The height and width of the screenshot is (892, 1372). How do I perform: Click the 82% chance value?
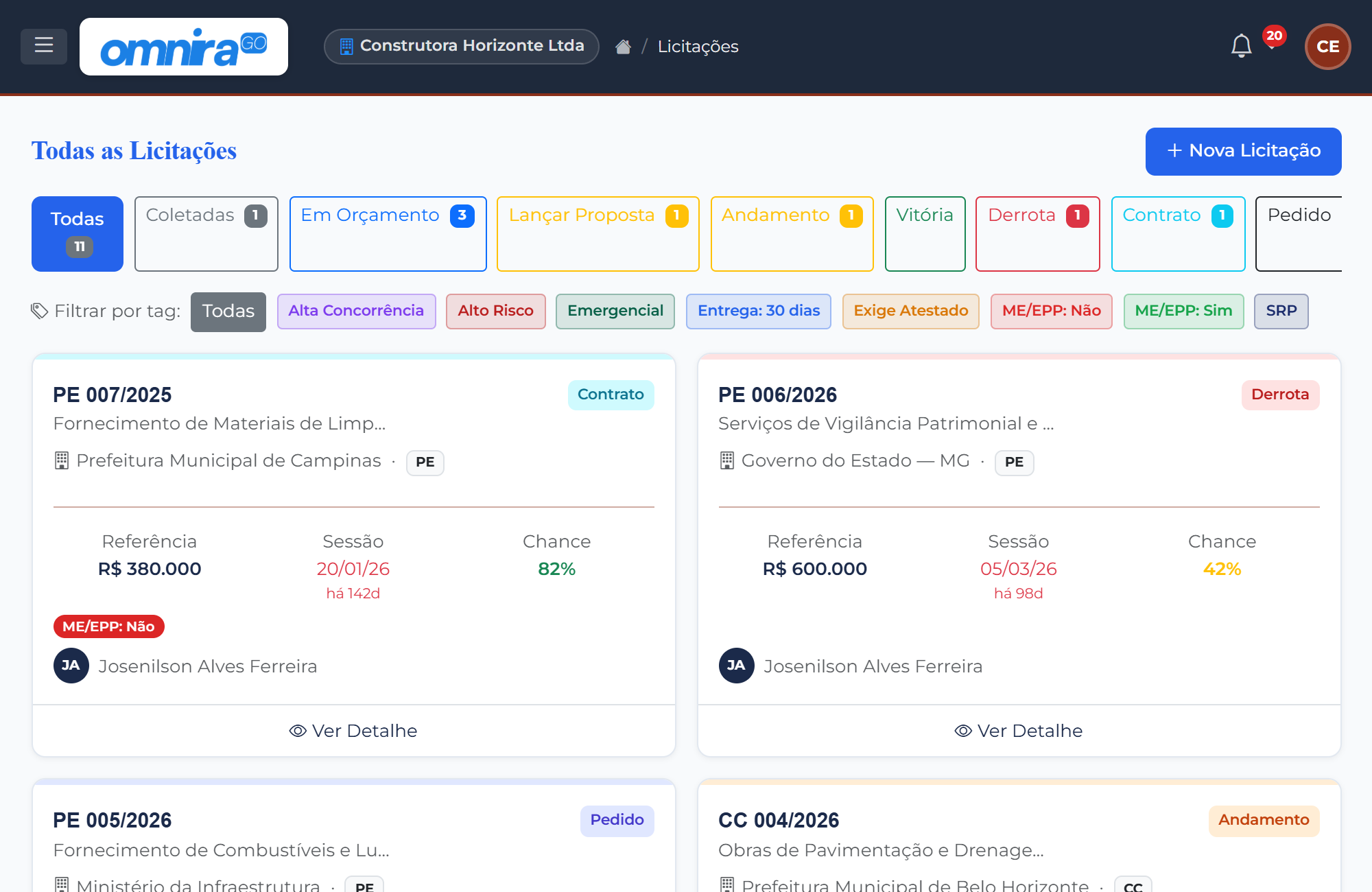(556, 569)
